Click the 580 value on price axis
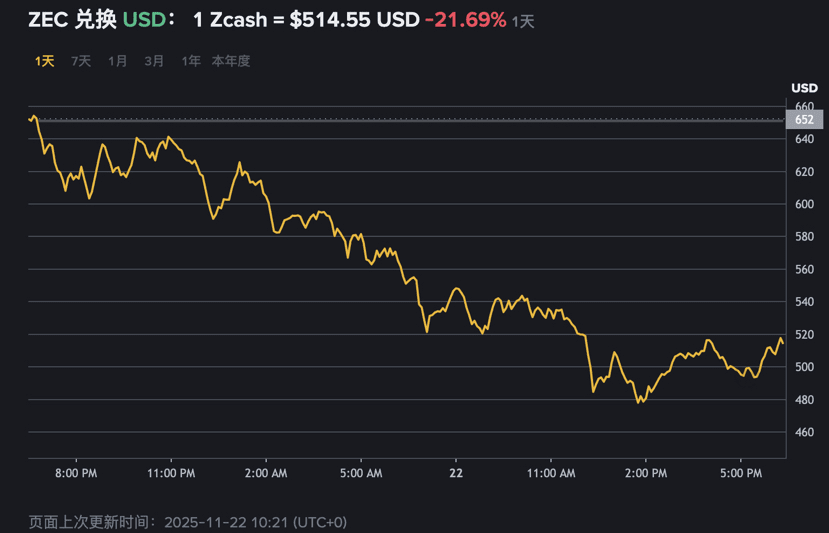The image size is (829, 533). pyautogui.click(x=804, y=237)
